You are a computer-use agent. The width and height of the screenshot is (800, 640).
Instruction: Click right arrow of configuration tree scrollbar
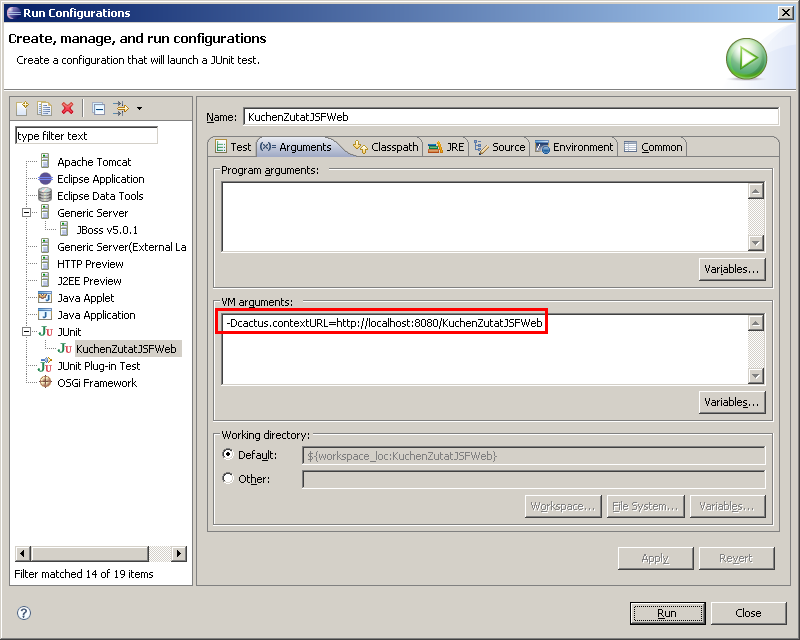[x=179, y=553]
